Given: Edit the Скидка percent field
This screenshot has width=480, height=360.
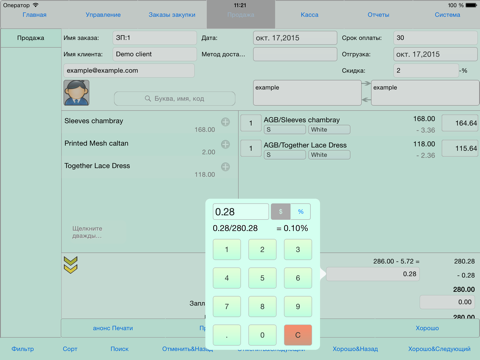Looking at the screenshot, I should tap(426, 70).
